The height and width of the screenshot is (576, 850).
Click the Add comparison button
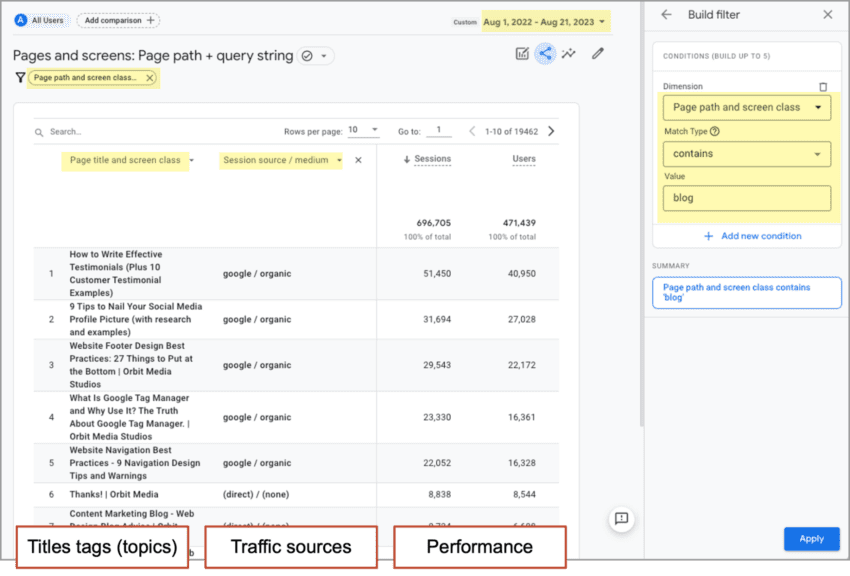pyautogui.click(x=118, y=20)
